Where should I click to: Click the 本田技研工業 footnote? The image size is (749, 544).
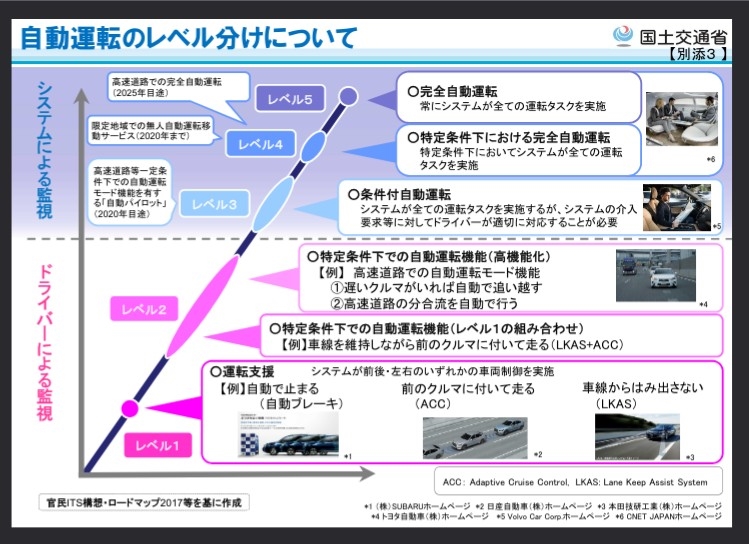coord(660,506)
